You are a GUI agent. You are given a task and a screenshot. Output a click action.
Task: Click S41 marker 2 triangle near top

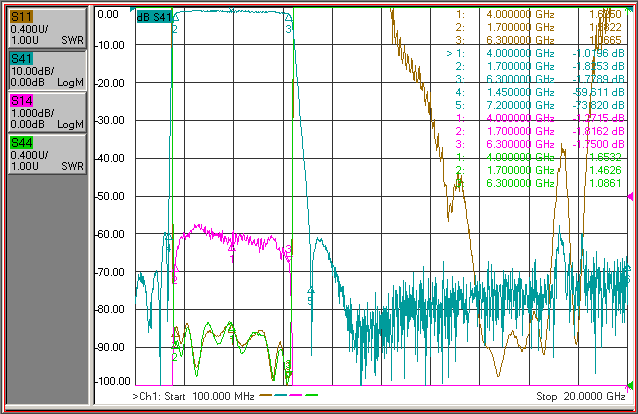coord(176,18)
